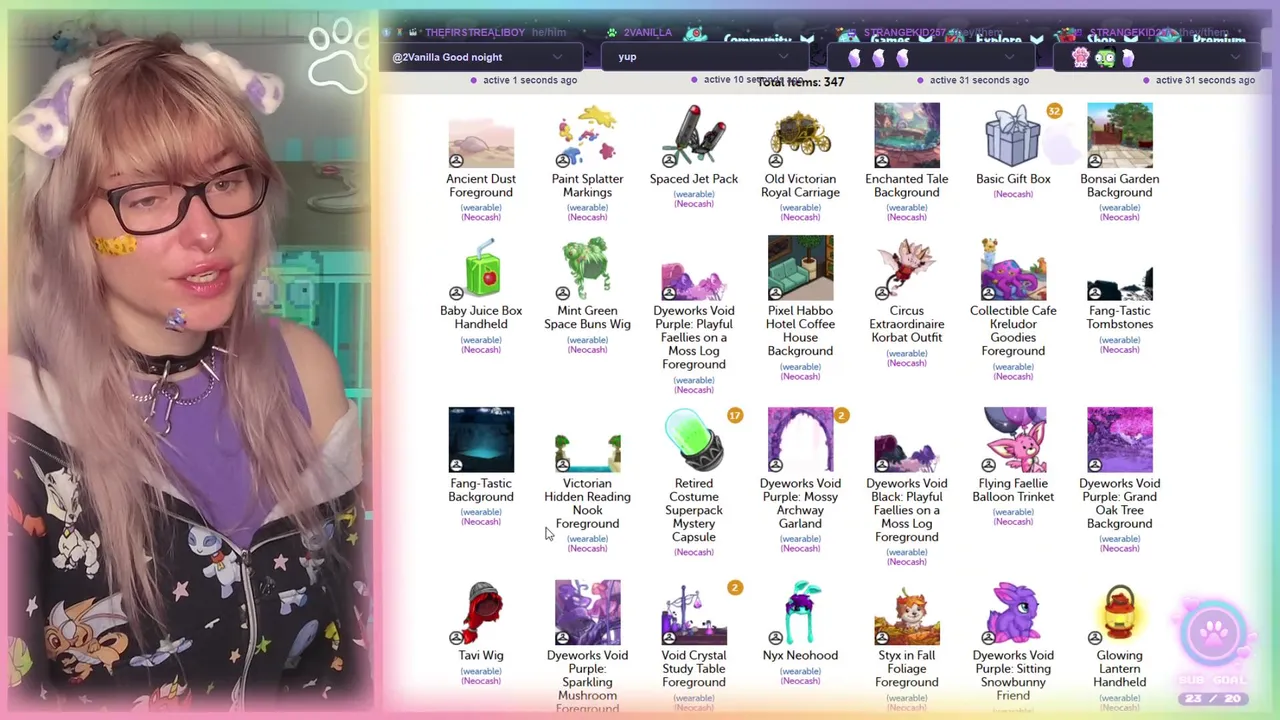Click the 'Mint Green Space Buns Wig' name
This screenshot has width=1280, height=720.
point(587,317)
